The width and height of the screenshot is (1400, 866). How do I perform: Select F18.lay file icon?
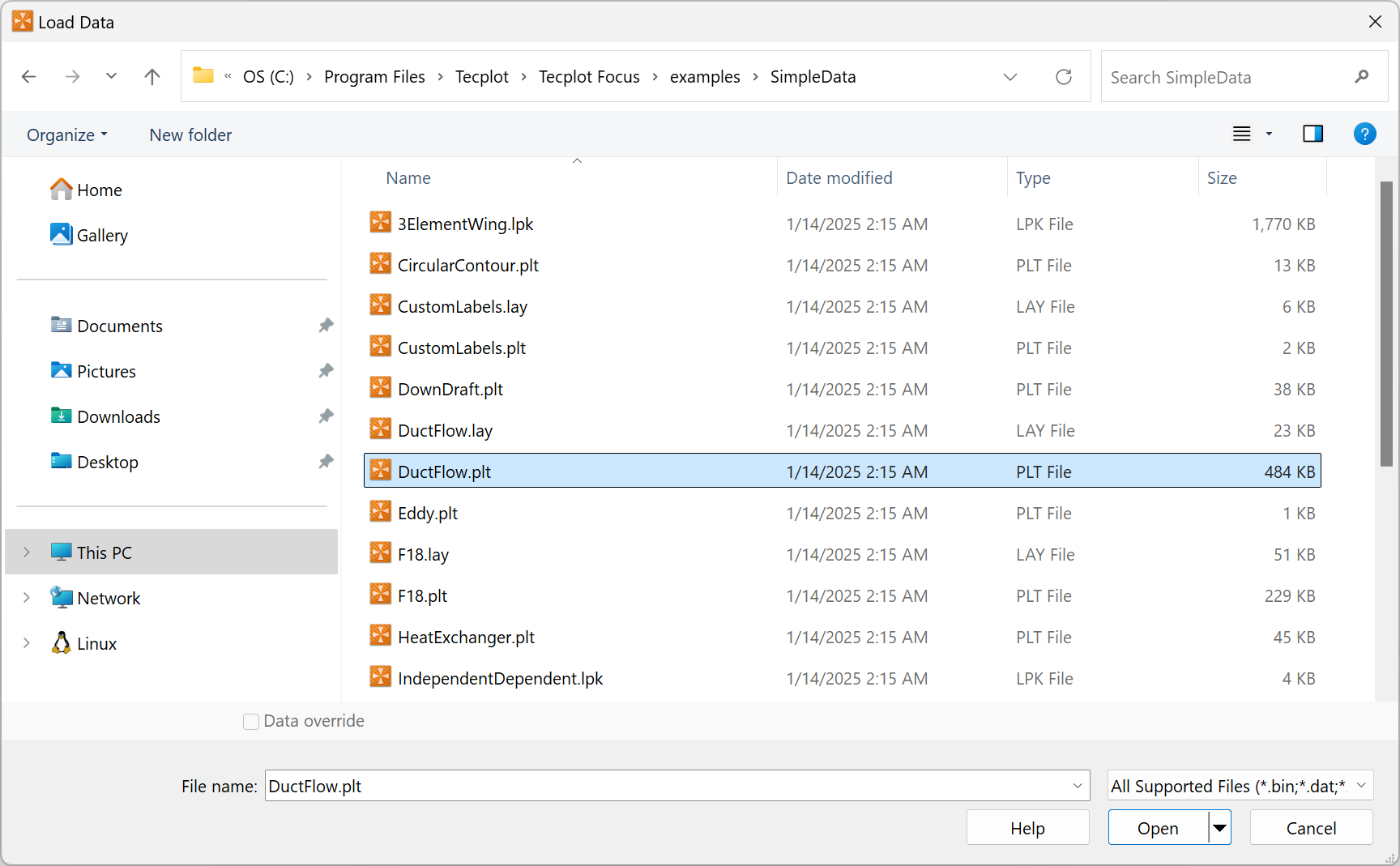pyautogui.click(x=380, y=552)
